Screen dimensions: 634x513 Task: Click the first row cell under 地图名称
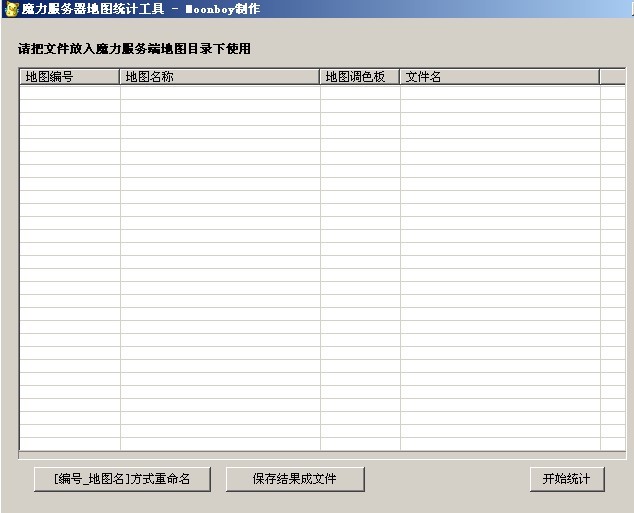(x=220, y=93)
